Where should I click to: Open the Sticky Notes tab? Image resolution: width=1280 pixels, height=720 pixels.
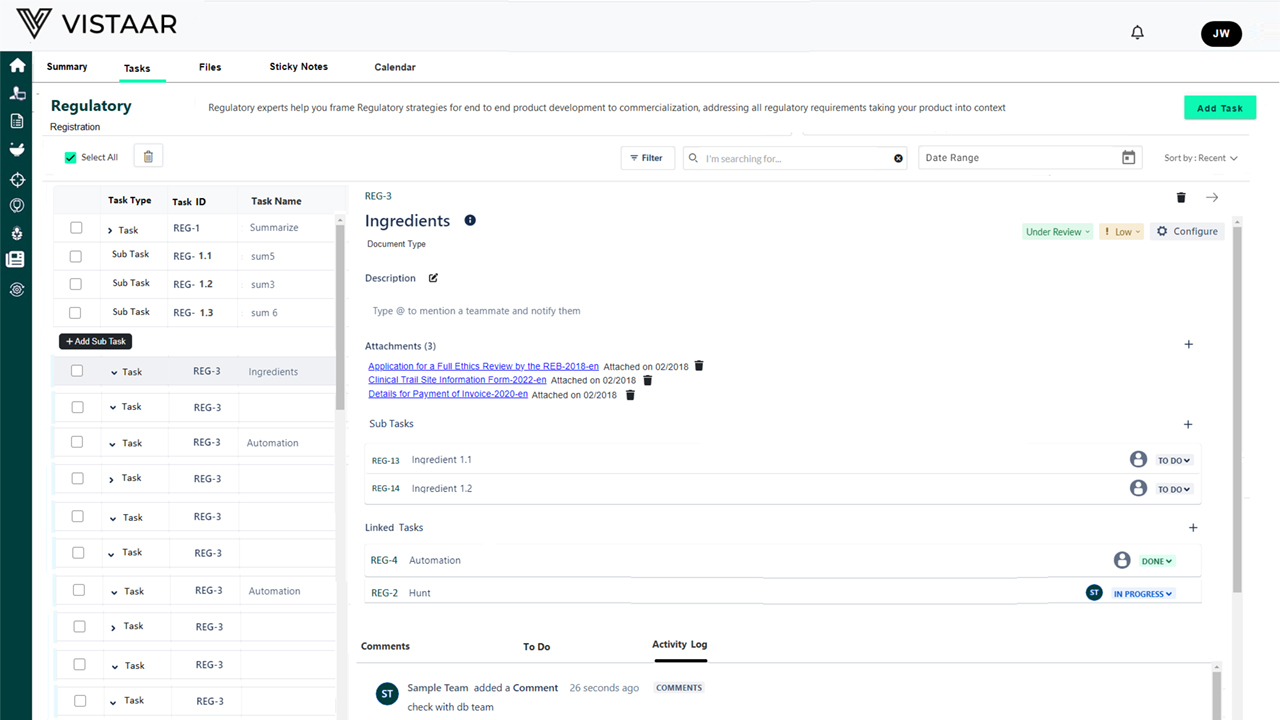[298, 67]
